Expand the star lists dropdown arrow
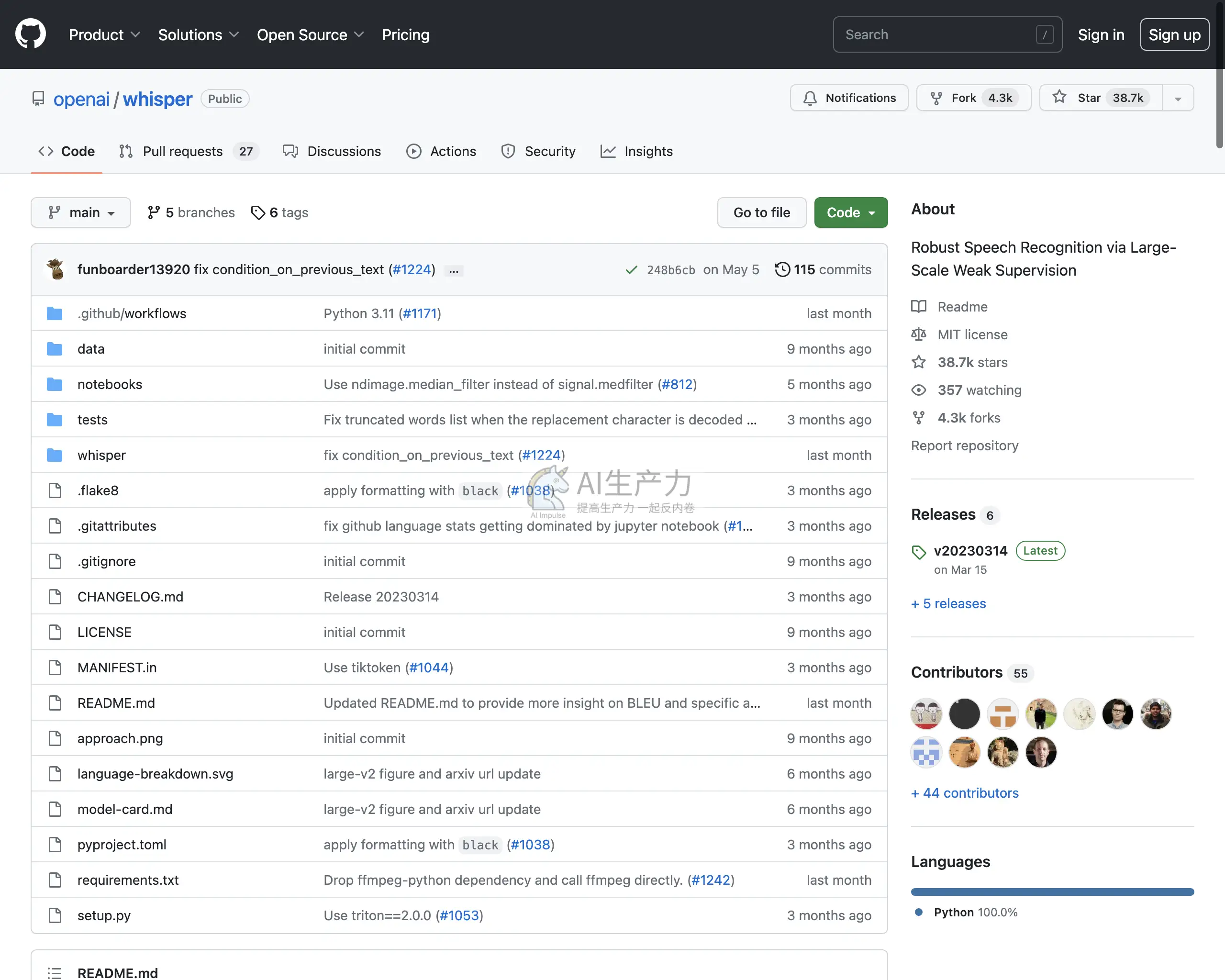Screen dimensions: 1225x980 (x=1178, y=98)
